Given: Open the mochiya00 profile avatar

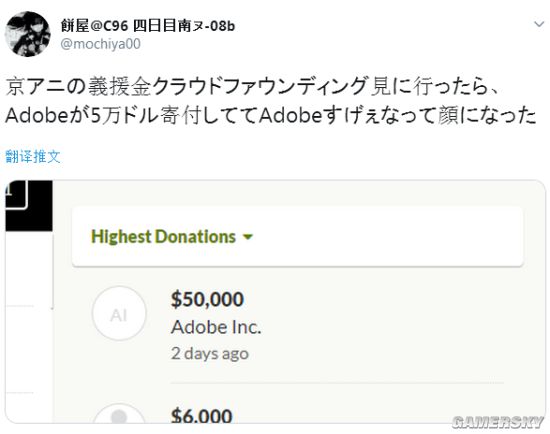Looking at the screenshot, I should [x=28, y=34].
